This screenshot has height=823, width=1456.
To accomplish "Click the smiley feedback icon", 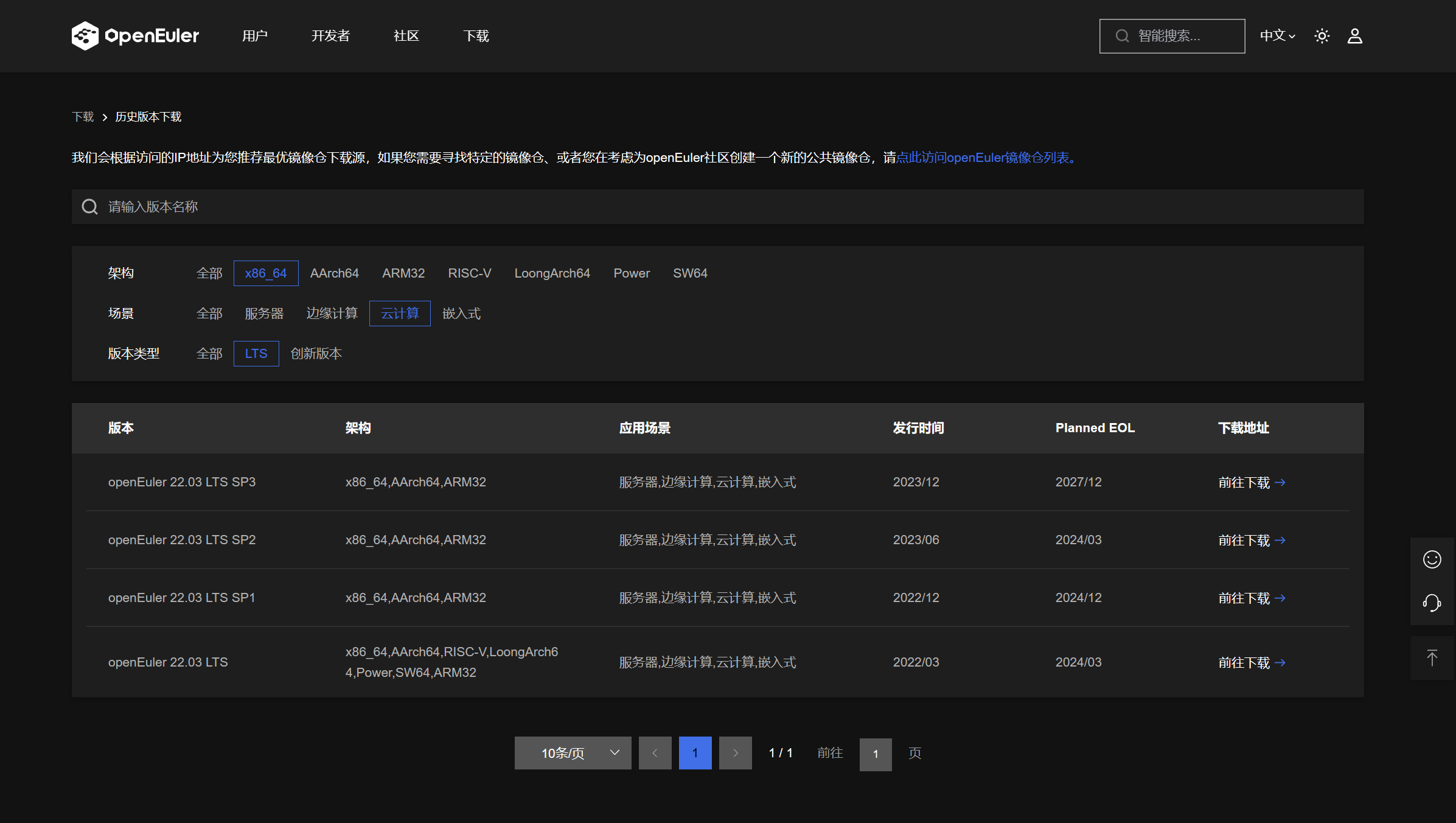I will (1432, 559).
